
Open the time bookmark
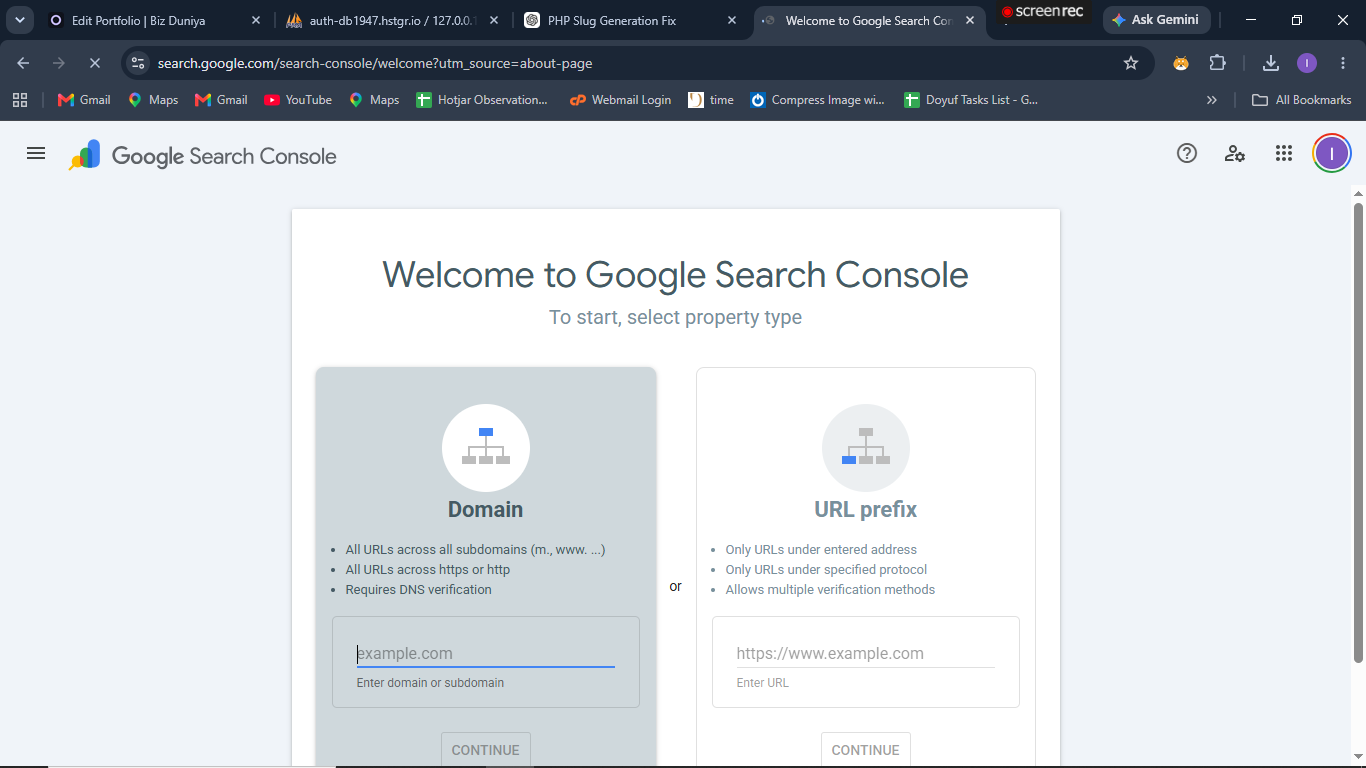(x=711, y=100)
